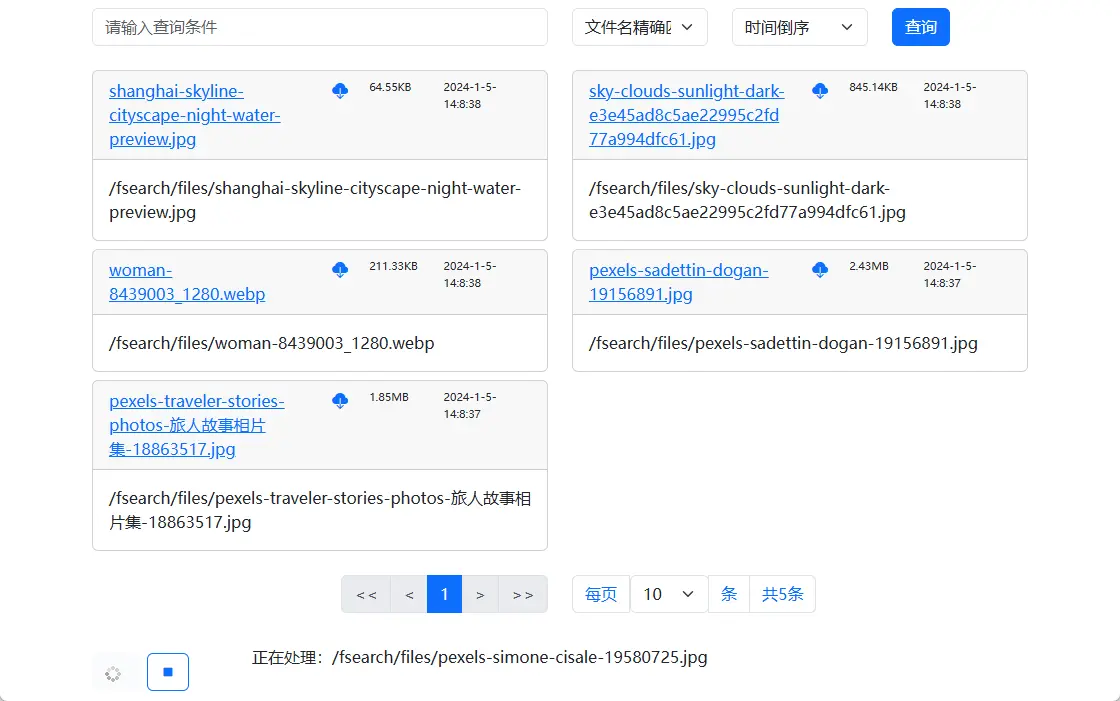Download shanghai-skyline-cityscape file via cloud icon
This screenshot has width=1120, height=701.
(340, 89)
